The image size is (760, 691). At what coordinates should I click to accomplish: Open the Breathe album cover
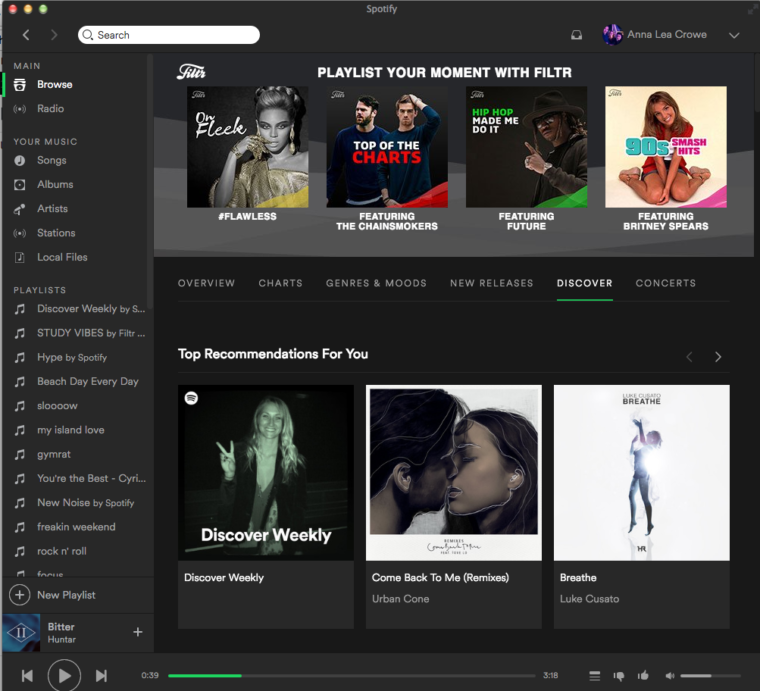tap(642, 473)
